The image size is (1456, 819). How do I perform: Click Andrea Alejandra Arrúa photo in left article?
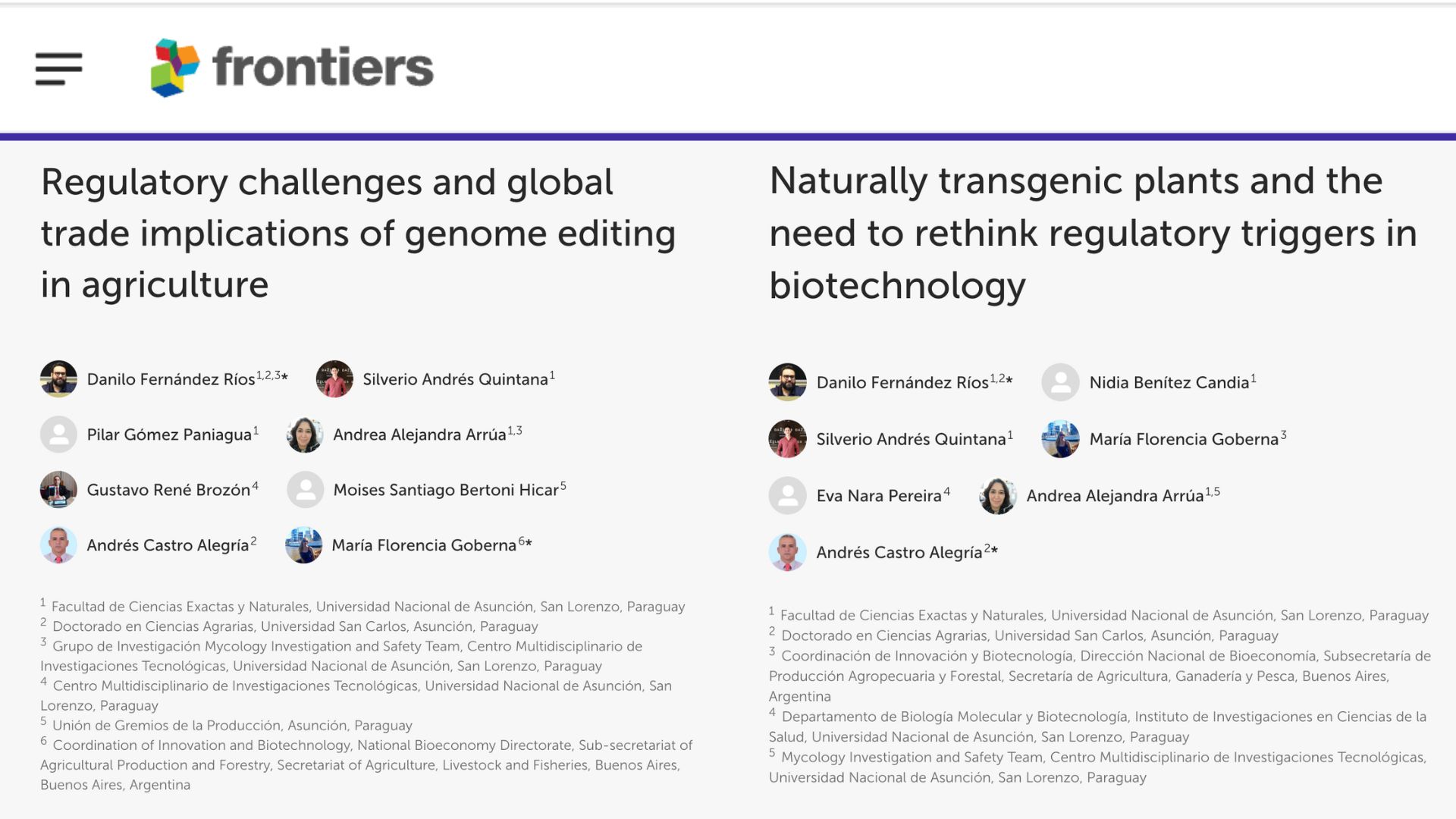tap(305, 434)
